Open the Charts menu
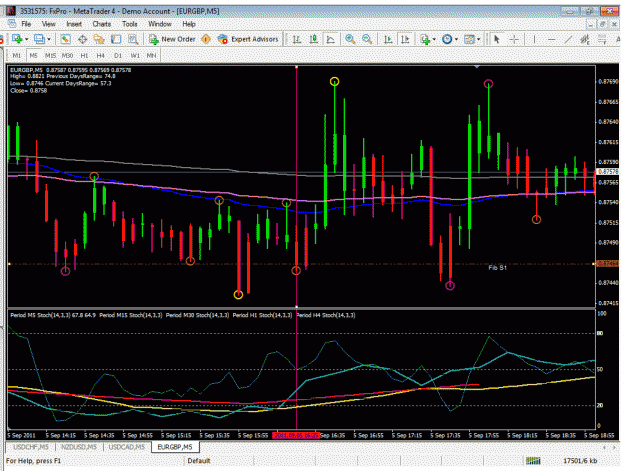625x471 pixels. point(102,24)
